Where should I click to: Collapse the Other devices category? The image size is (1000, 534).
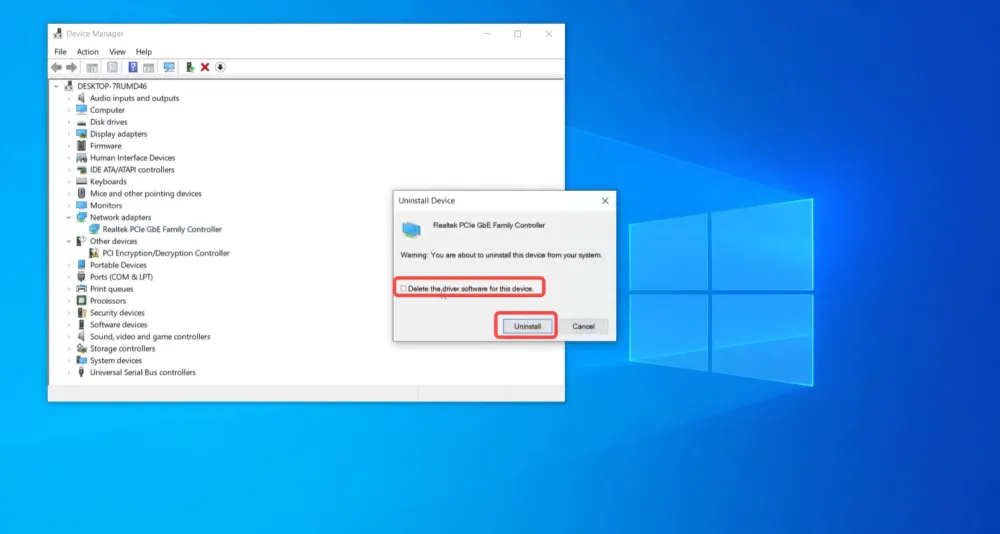coord(69,241)
